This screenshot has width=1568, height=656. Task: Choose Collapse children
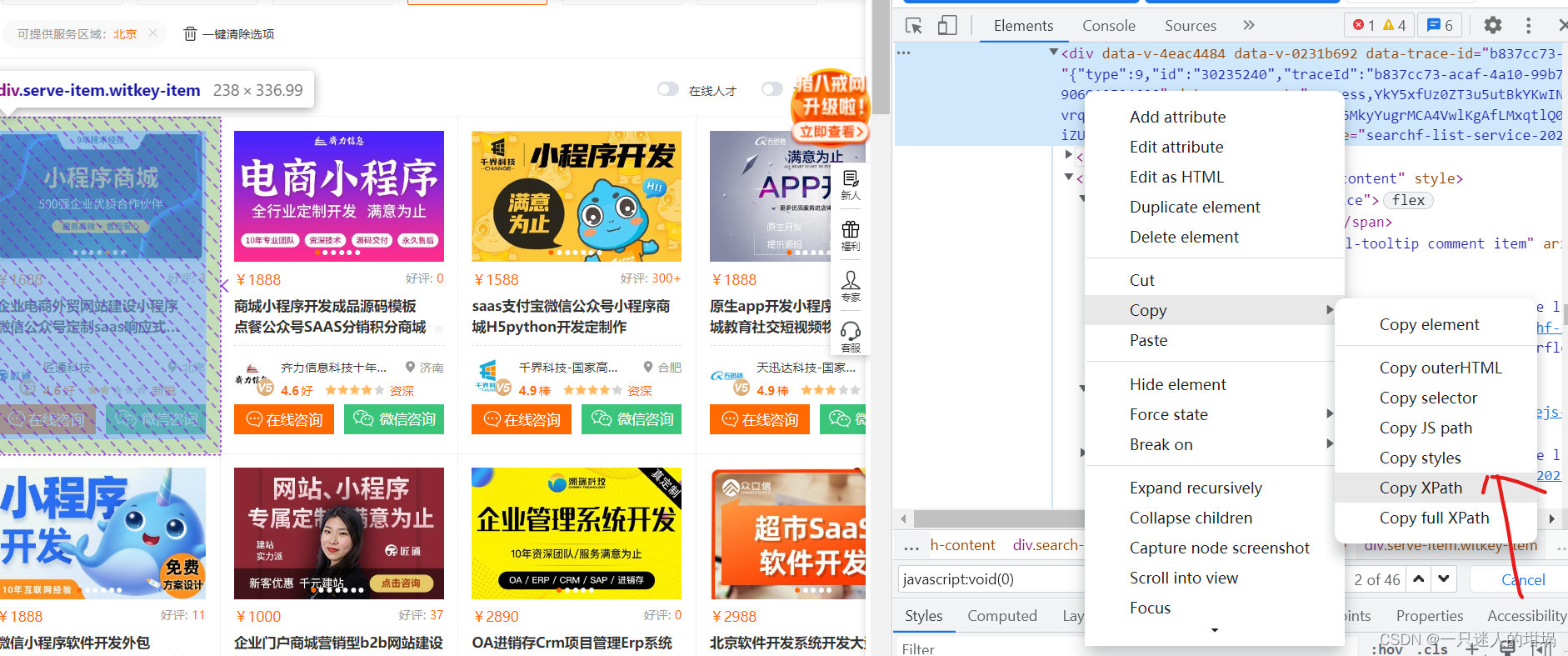coord(1215,518)
